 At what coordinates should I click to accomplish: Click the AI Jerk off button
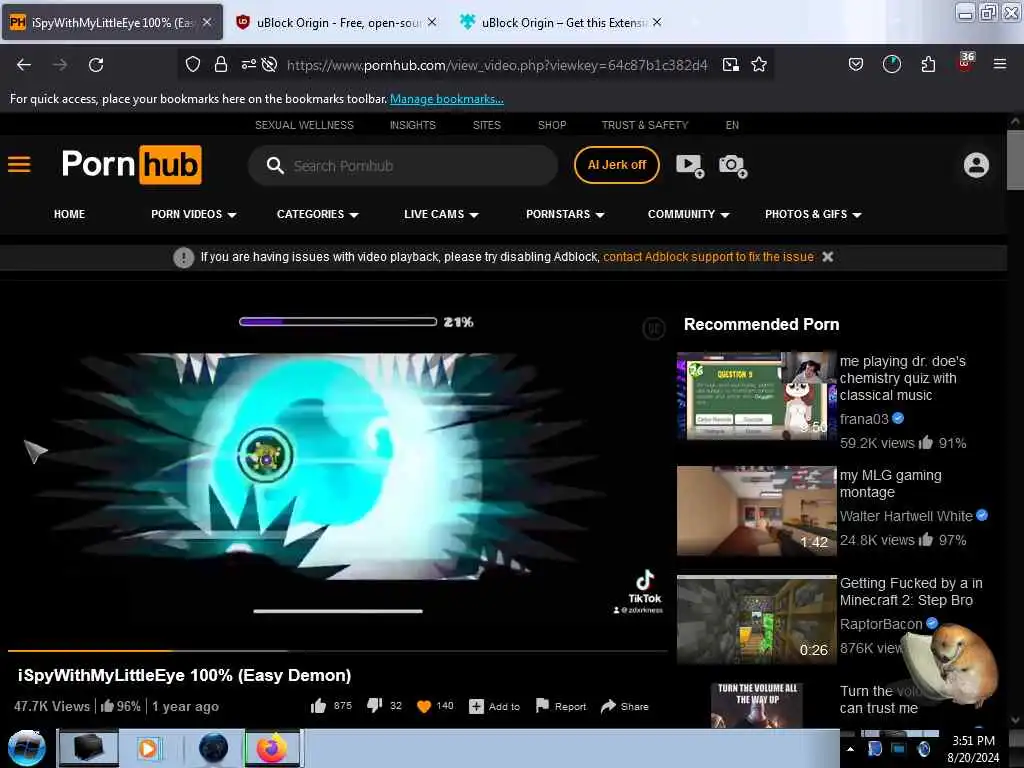pos(616,165)
